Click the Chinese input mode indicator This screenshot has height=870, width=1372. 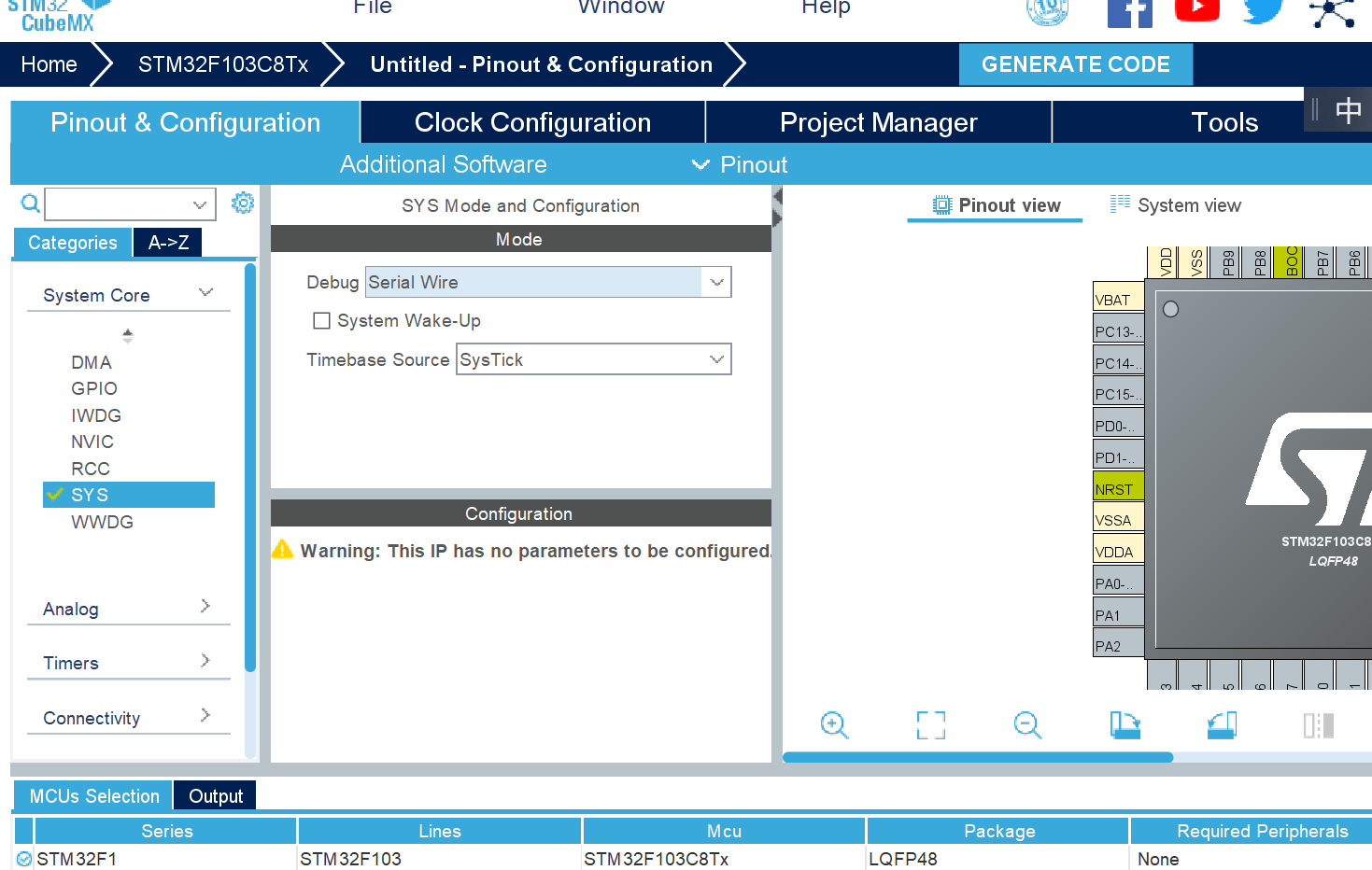[x=1349, y=110]
